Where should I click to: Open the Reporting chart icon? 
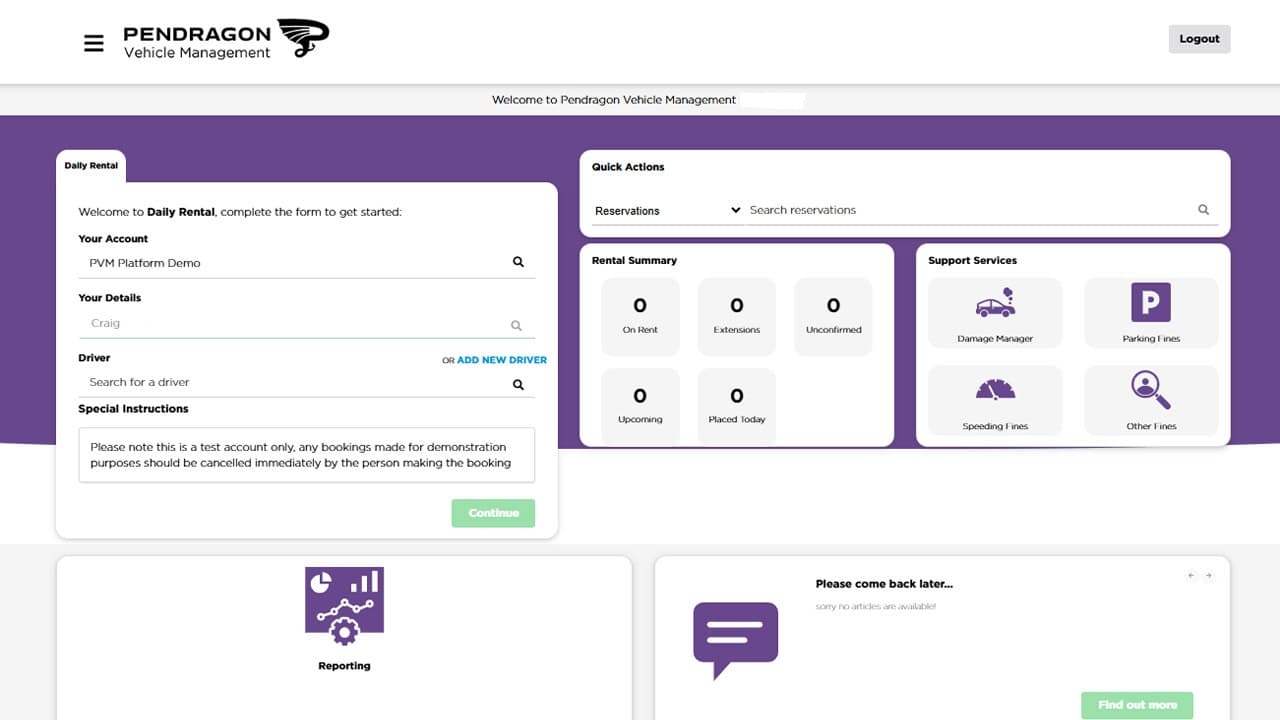(344, 601)
